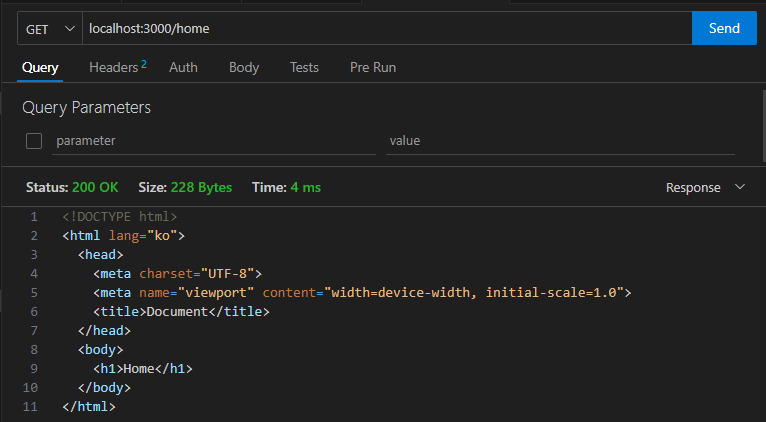Click the parameter name field

[x=214, y=141]
